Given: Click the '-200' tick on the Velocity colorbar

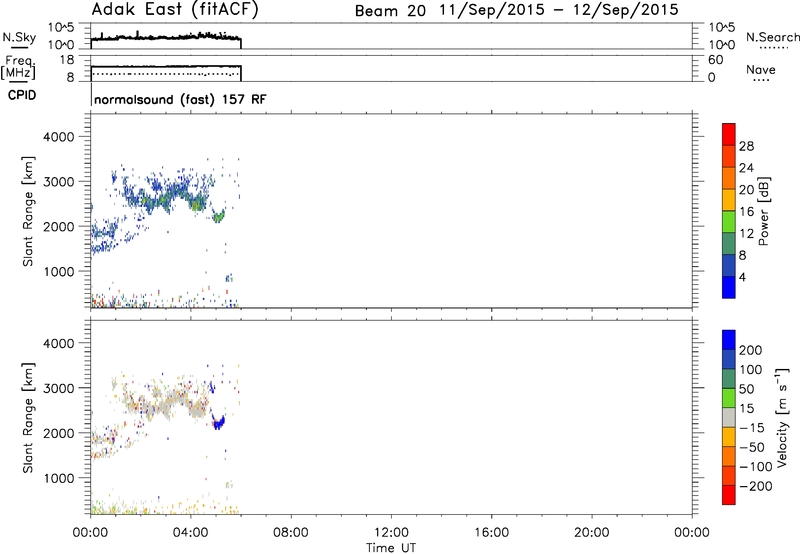Looking at the screenshot, I should (x=756, y=486).
